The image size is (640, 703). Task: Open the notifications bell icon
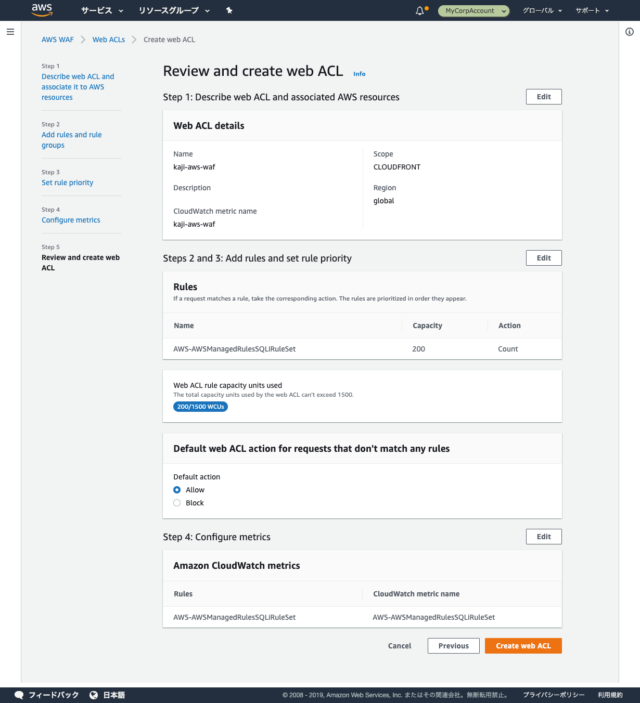pos(420,11)
